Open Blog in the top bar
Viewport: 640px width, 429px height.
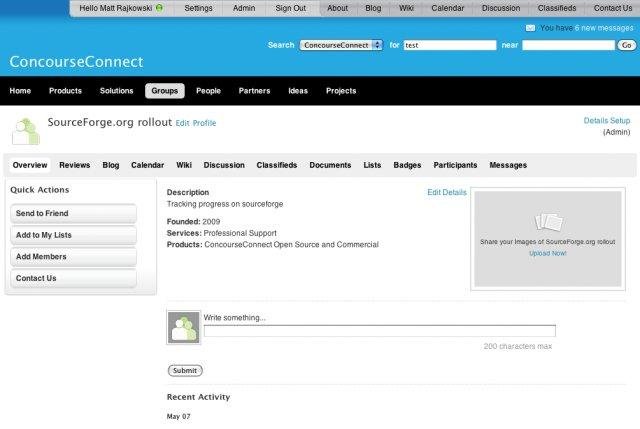[x=373, y=8]
